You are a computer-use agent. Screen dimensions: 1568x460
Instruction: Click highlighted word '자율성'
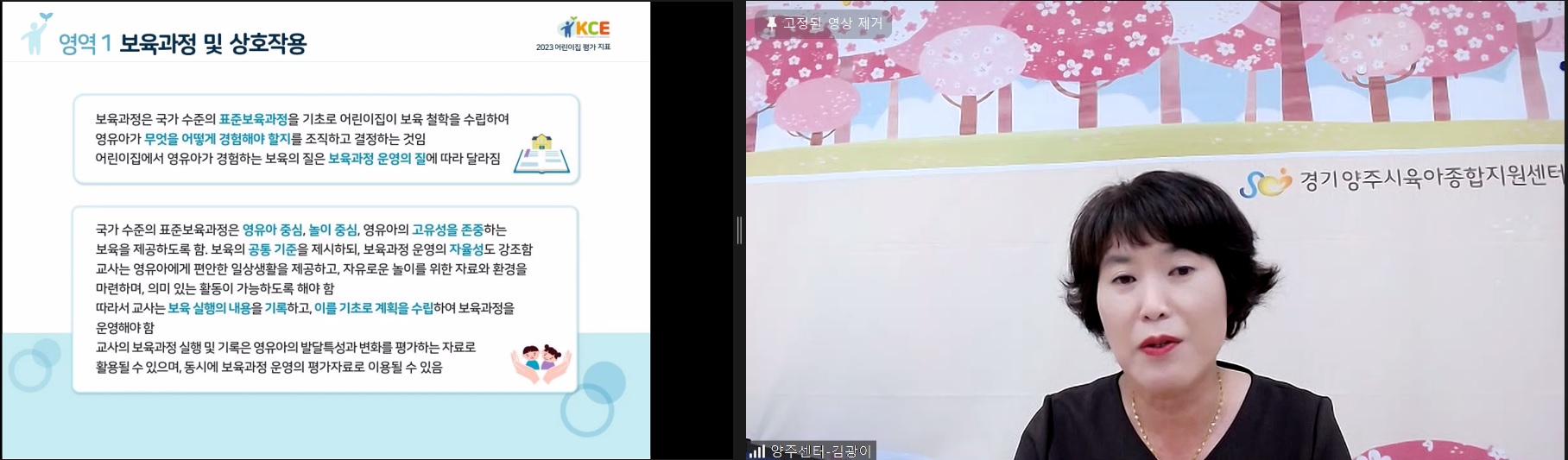point(466,249)
